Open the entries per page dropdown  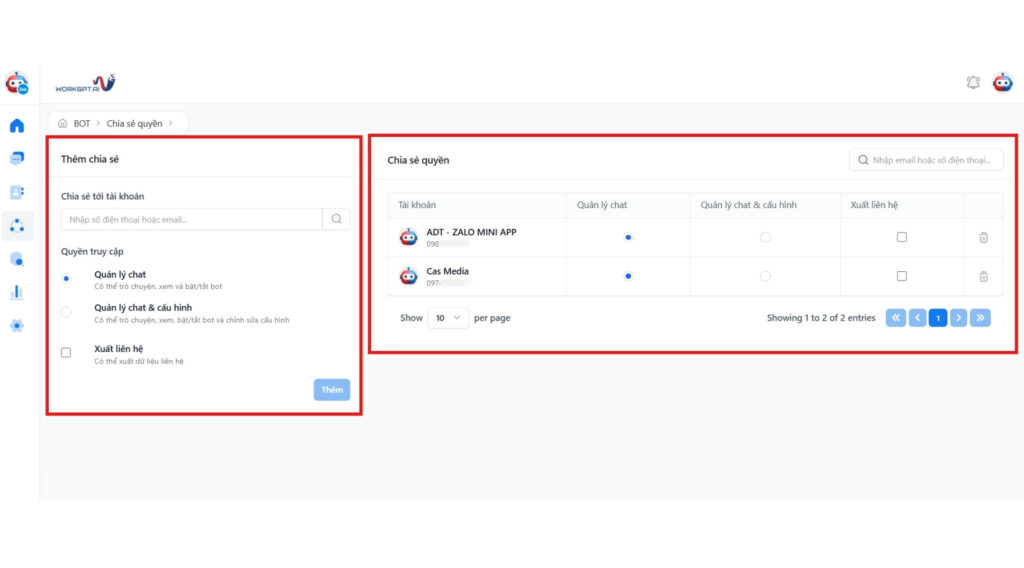448,318
